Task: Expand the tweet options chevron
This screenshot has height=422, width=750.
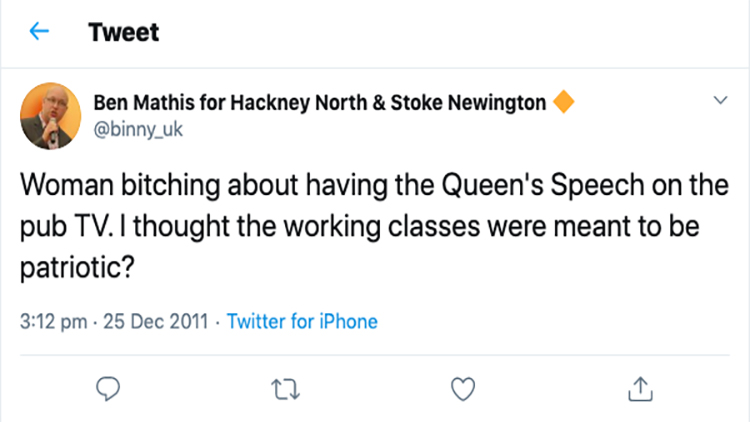Action: [x=720, y=101]
